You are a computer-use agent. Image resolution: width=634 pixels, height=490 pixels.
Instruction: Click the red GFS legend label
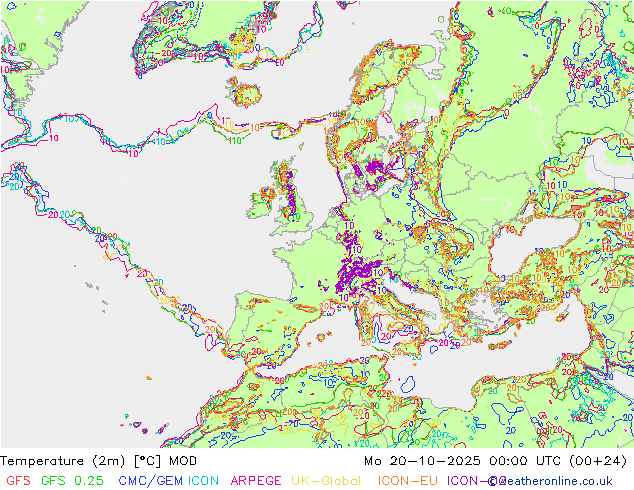[x=18, y=481]
